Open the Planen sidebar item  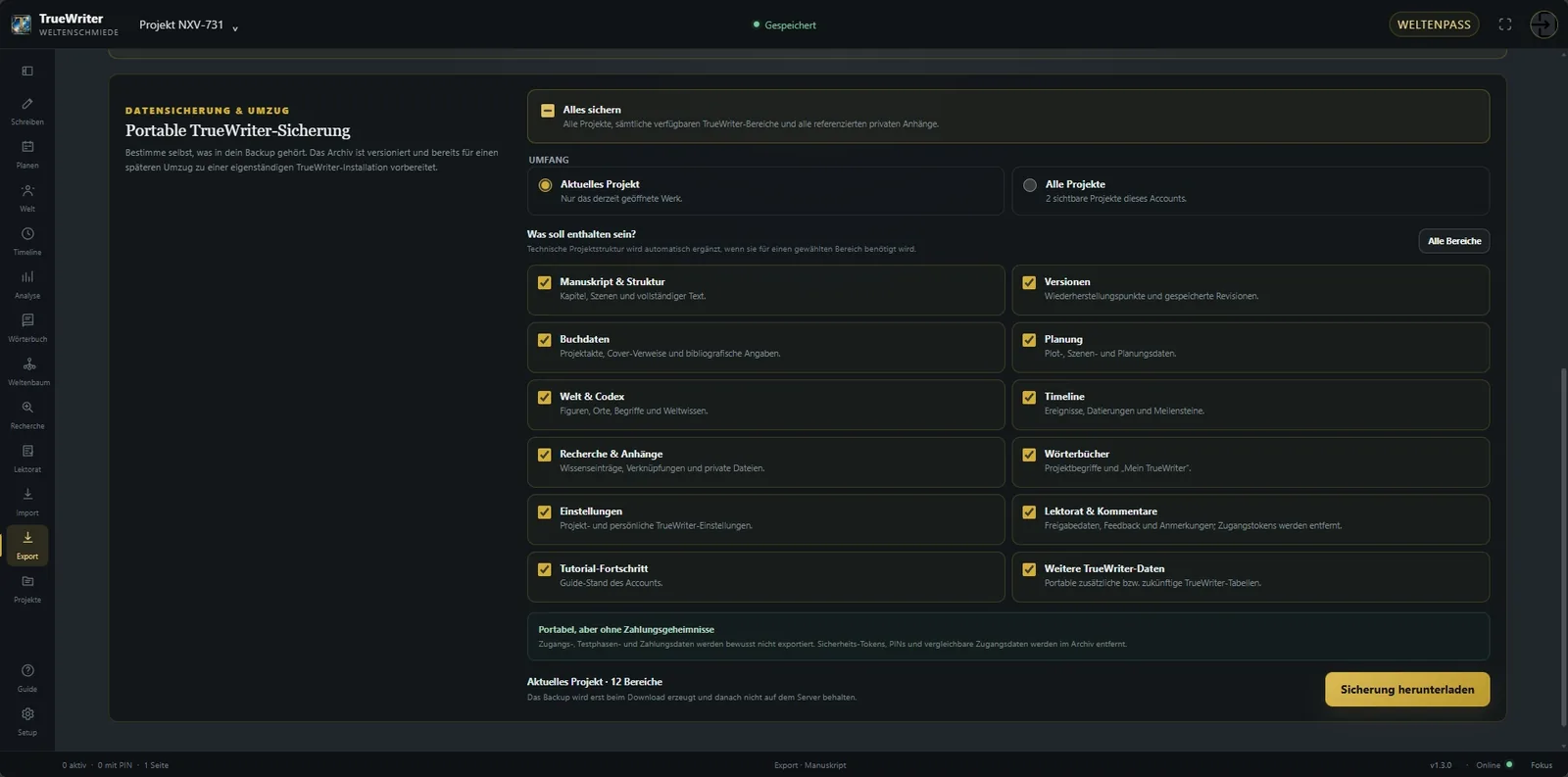click(x=27, y=154)
